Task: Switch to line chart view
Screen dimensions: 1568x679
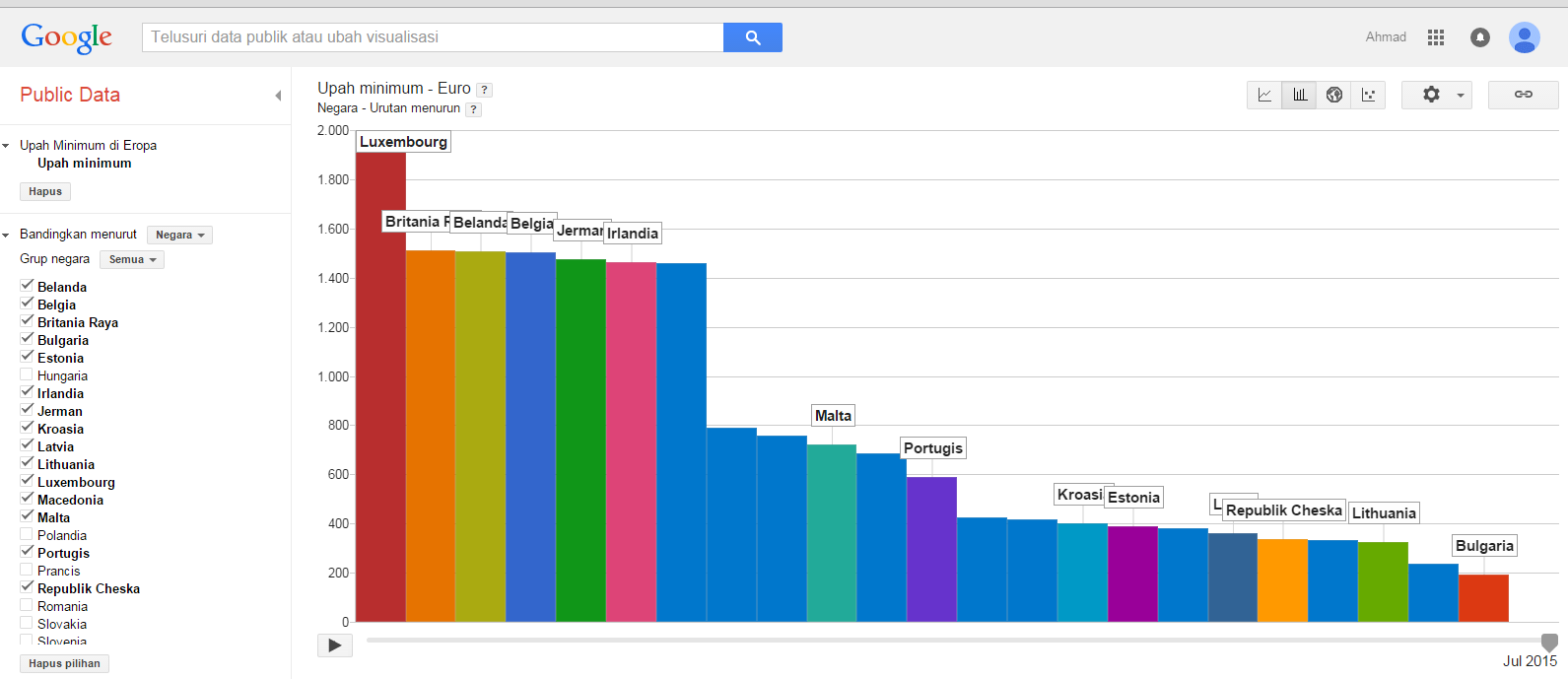Action: (1264, 95)
